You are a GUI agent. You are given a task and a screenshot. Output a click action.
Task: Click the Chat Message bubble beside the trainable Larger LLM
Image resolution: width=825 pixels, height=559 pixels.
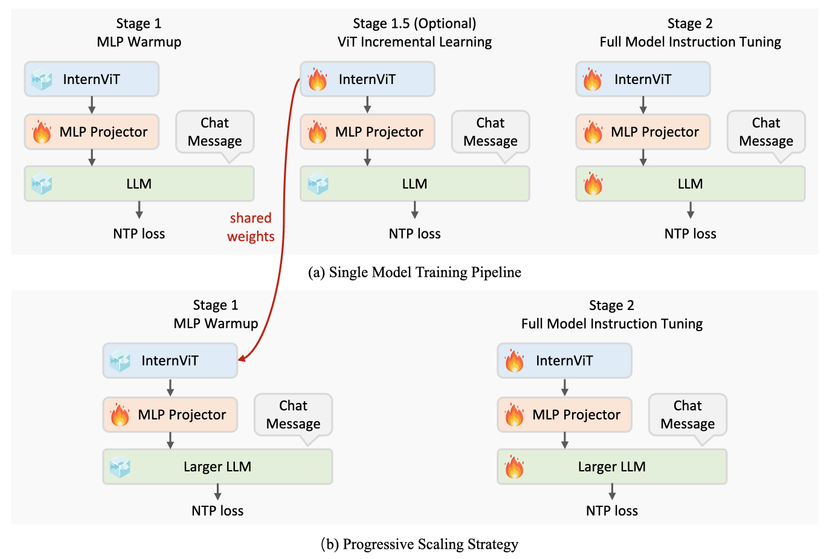686,414
